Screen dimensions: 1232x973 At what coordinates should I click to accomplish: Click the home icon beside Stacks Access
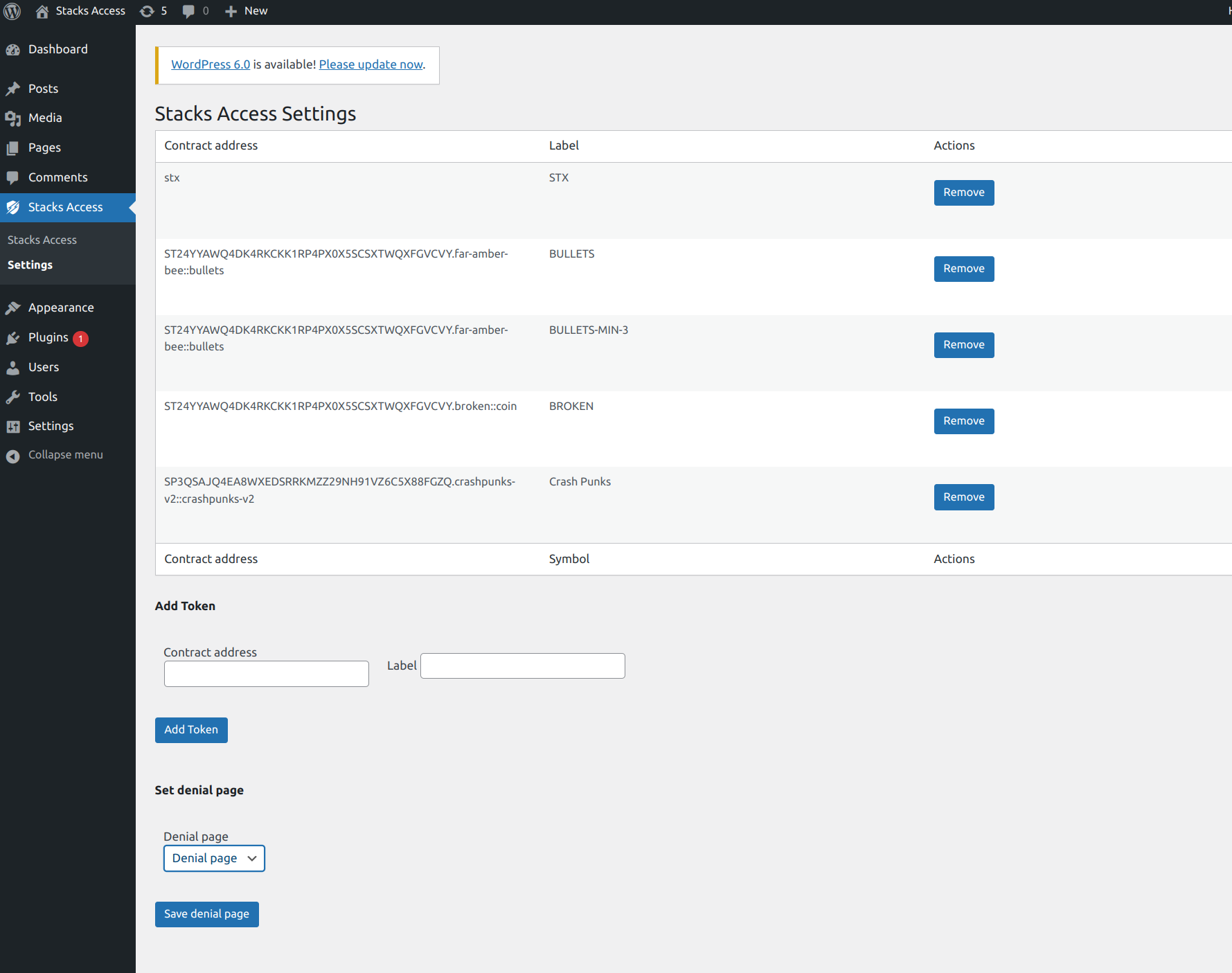coord(42,11)
